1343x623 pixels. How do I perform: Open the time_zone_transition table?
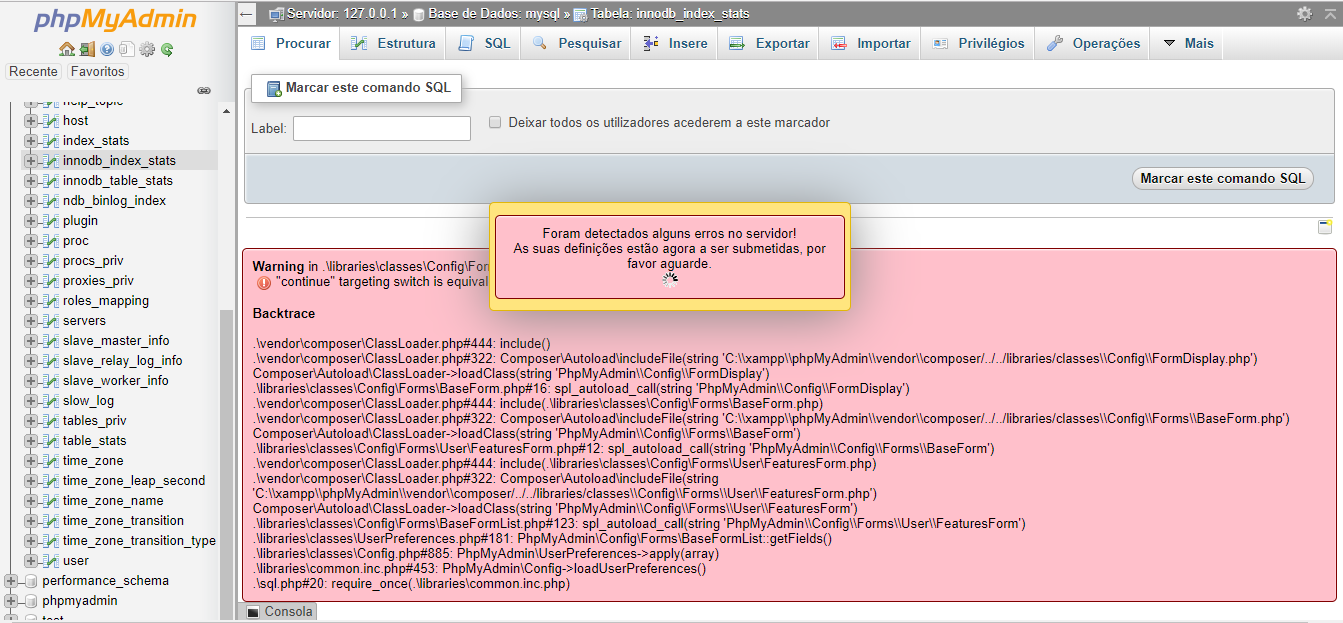tap(123, 520)
